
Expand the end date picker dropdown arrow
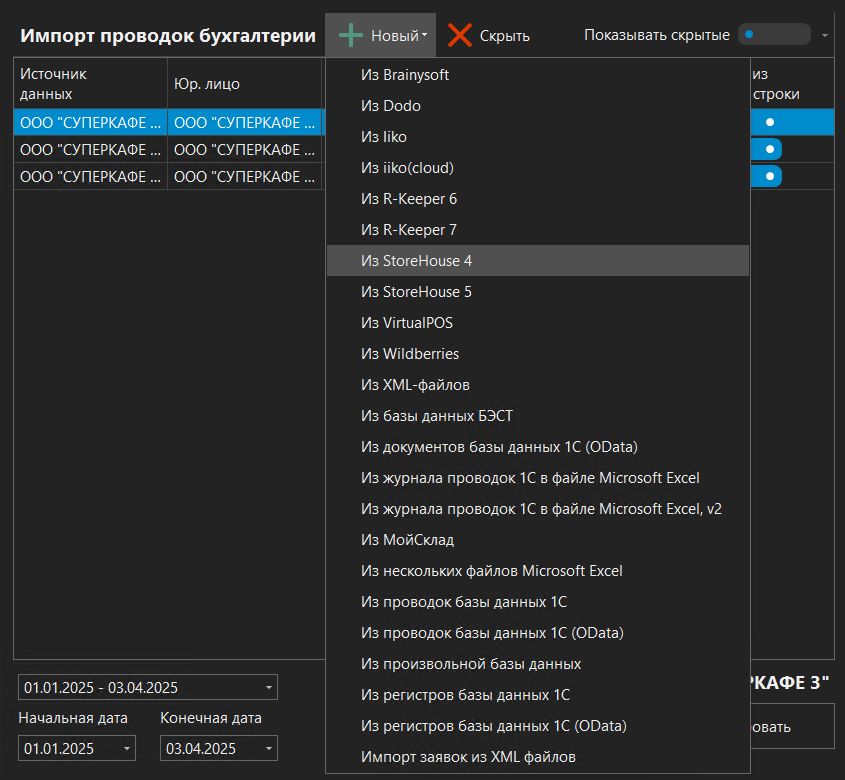click(268, 749)
